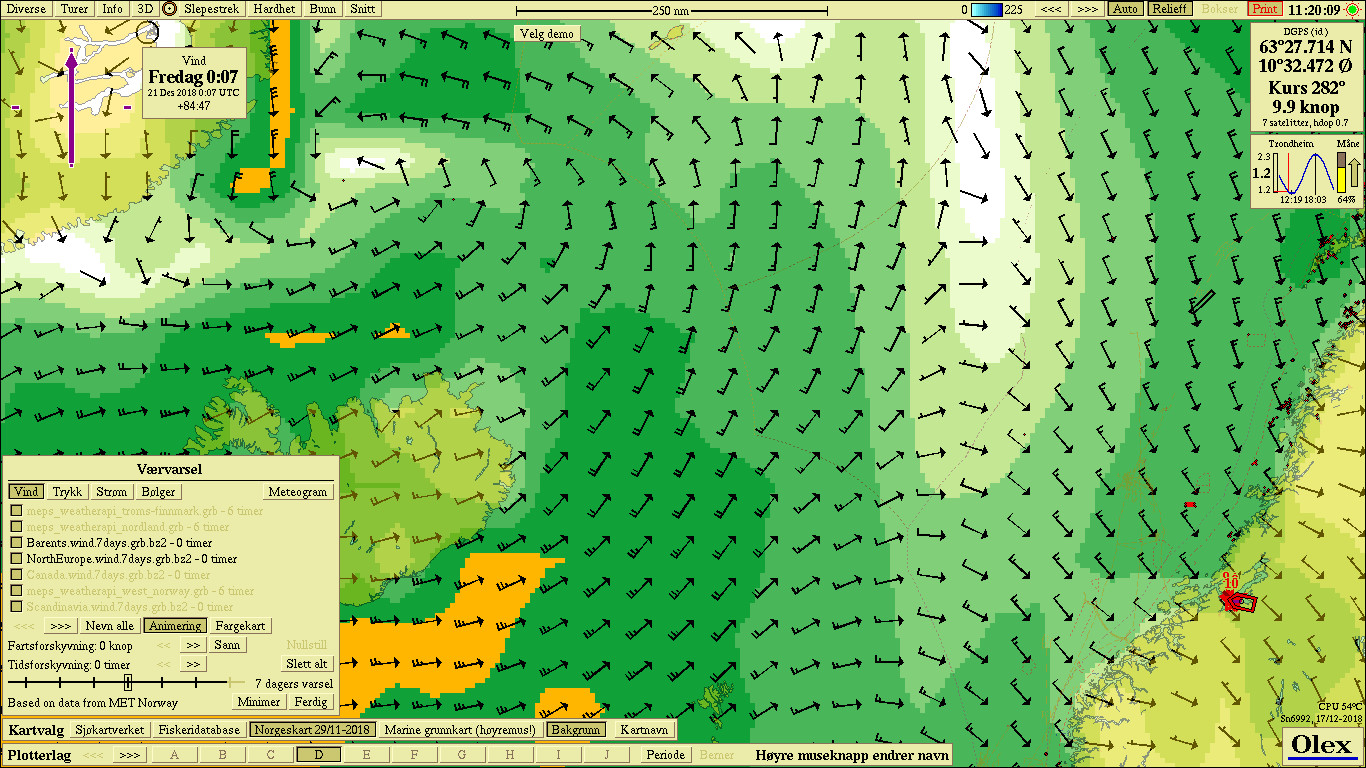Viewport: 1366px width, 768px height.
Task: Click Ferdig to close the forecast panel
Action: 311,702
